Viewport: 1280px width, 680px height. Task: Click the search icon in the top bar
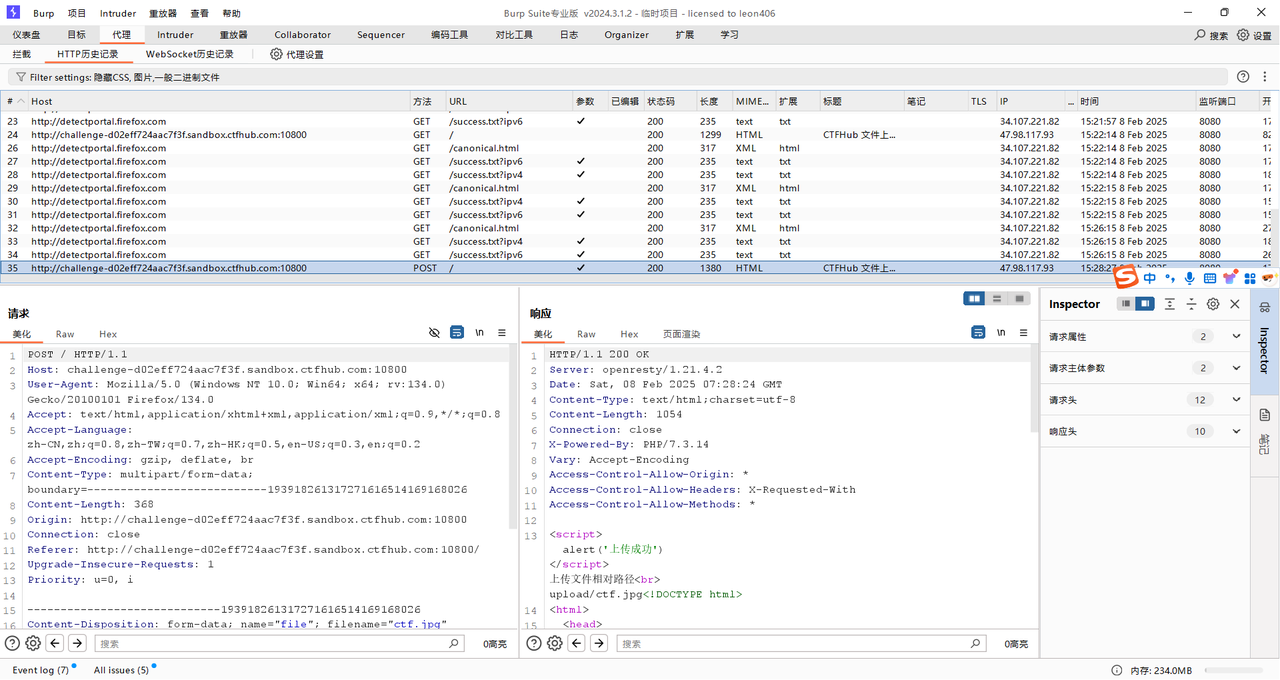coord(1201,35)
